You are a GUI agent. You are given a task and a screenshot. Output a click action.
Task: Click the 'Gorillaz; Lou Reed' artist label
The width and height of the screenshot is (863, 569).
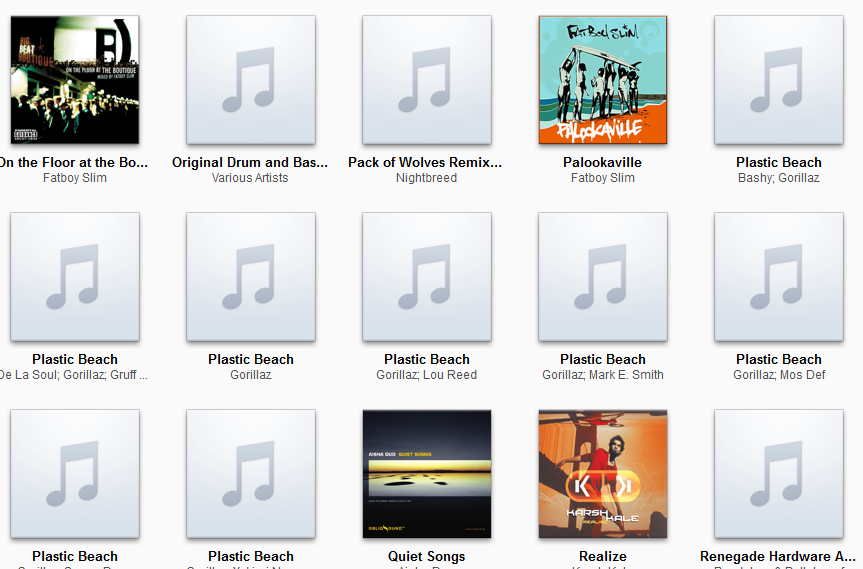click(x=427, y=375)
